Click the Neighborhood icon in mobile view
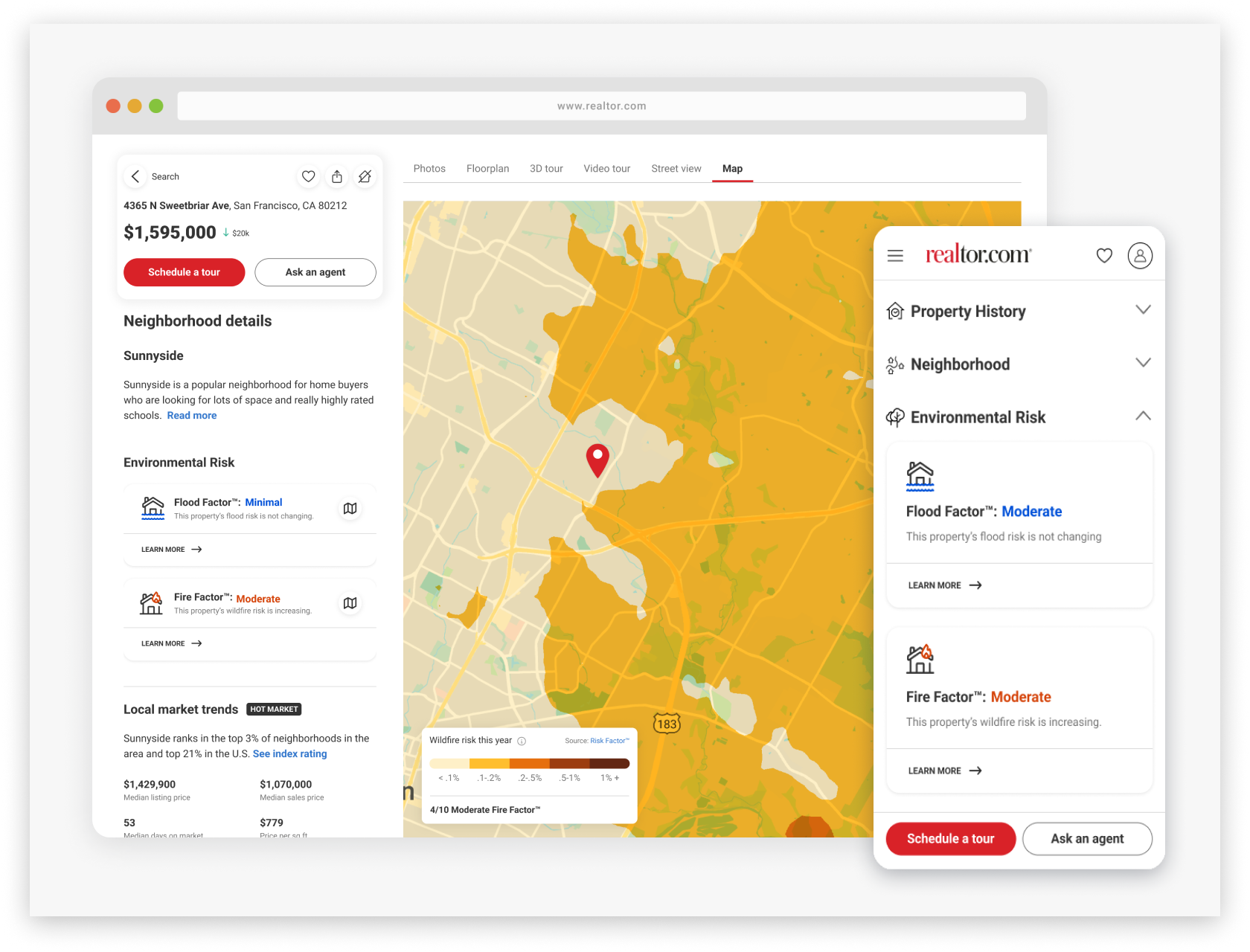The image size is (1250, 952). pyautogui.click(x=895, y=364)
